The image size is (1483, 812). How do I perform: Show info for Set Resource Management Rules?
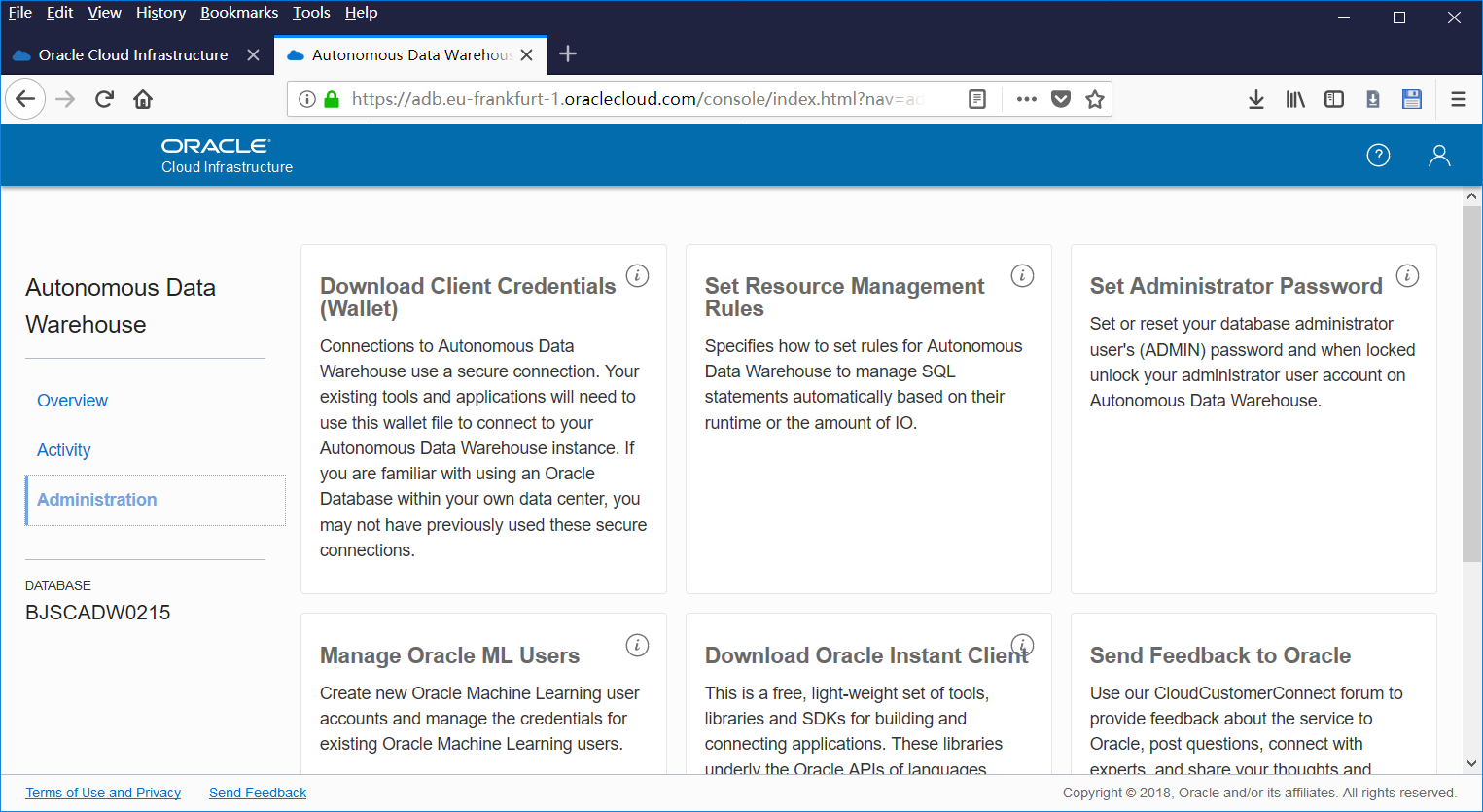pos(1022,275)
